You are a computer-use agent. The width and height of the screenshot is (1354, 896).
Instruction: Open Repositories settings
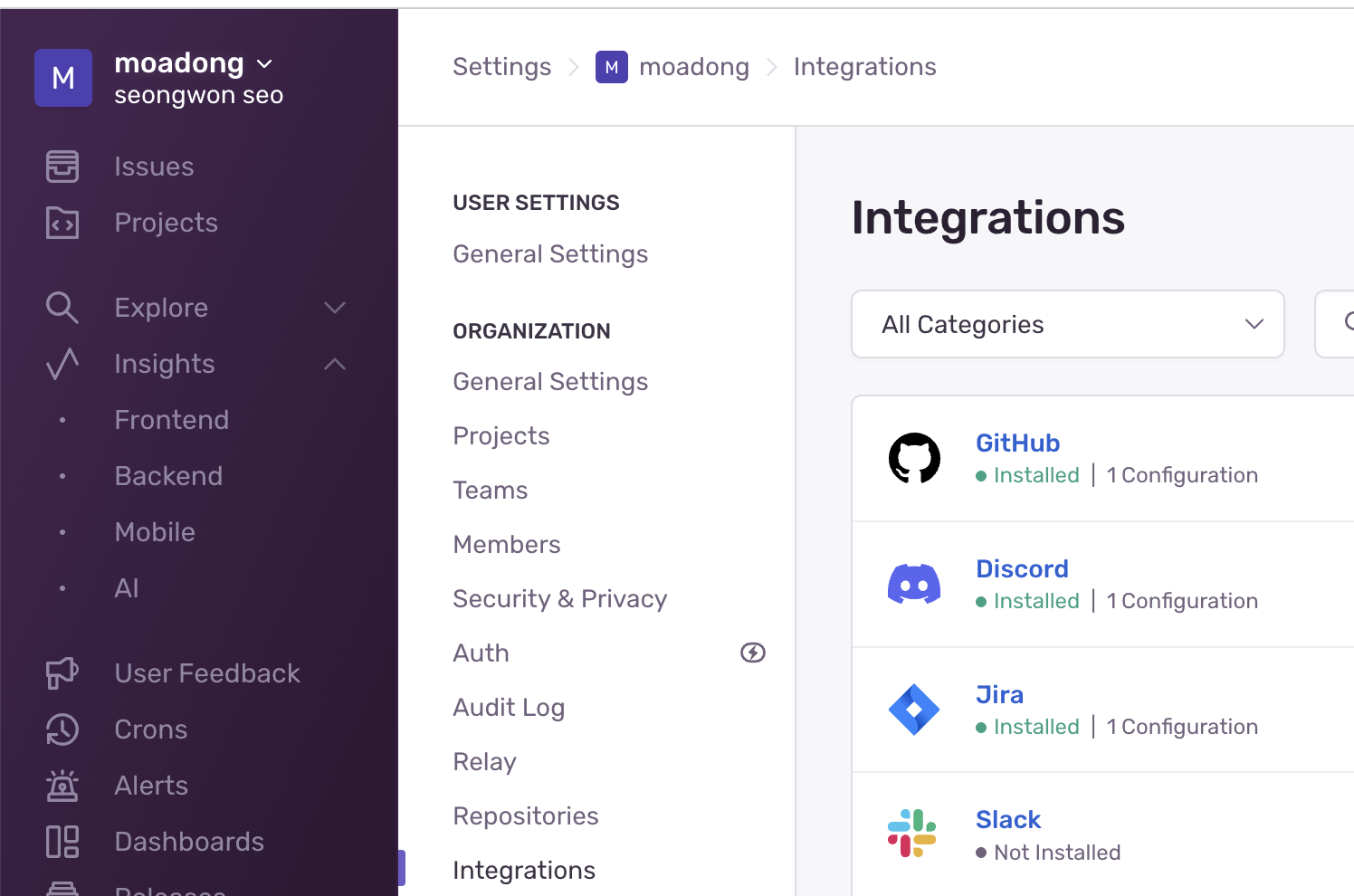coord(526,816)
